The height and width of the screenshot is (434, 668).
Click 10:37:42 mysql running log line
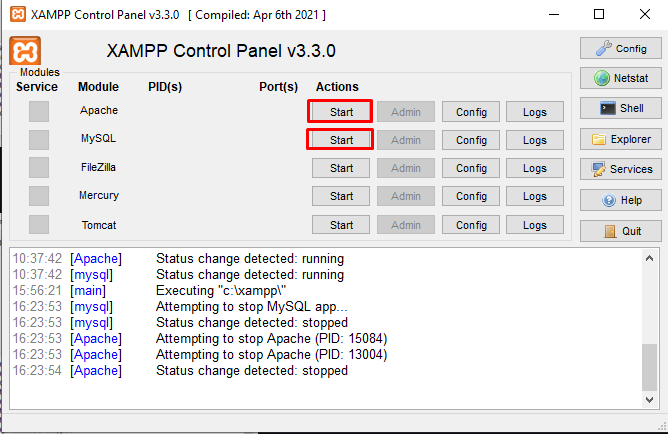(178, 275)
